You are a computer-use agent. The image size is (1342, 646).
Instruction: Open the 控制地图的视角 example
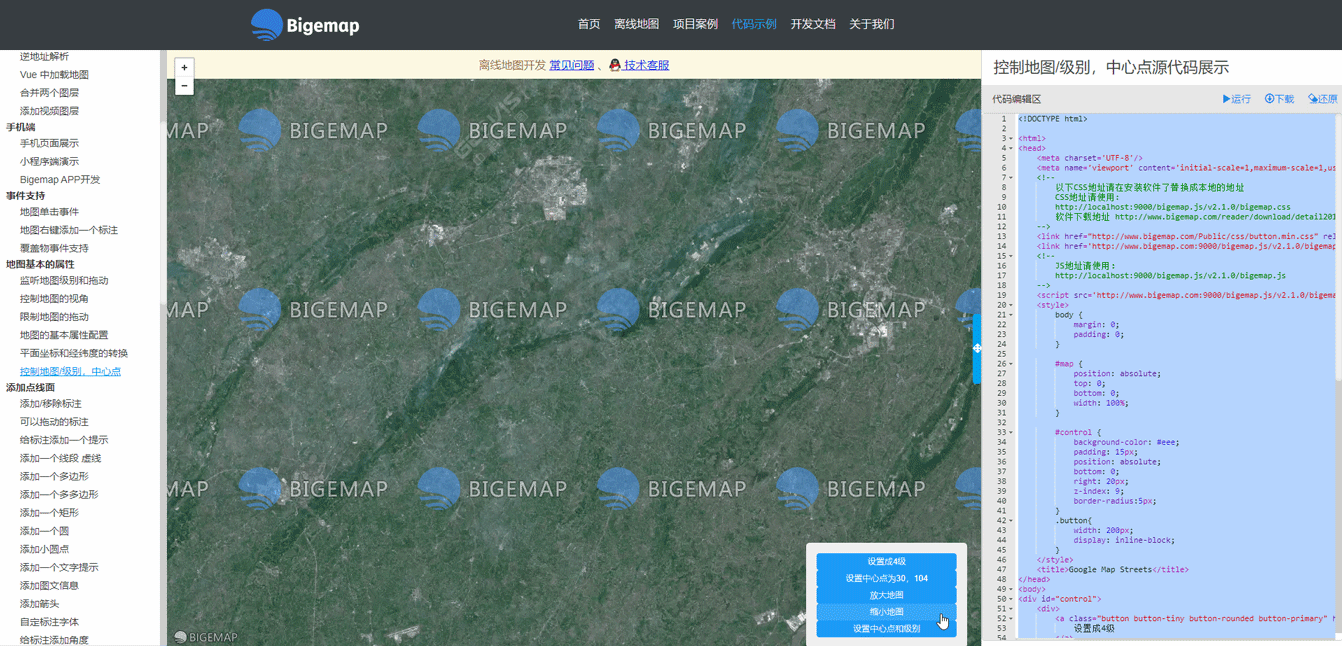coord(54,299)
